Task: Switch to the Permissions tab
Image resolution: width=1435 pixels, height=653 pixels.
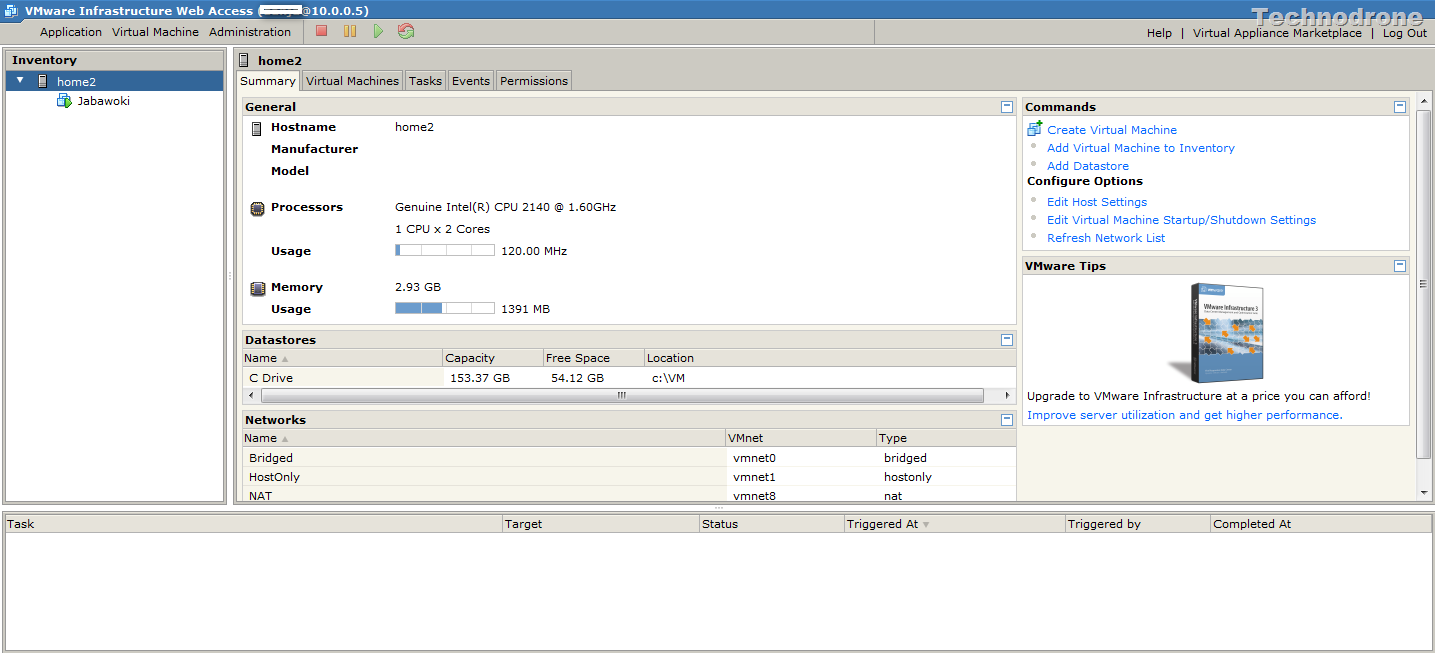Action: tap(534, 81)
